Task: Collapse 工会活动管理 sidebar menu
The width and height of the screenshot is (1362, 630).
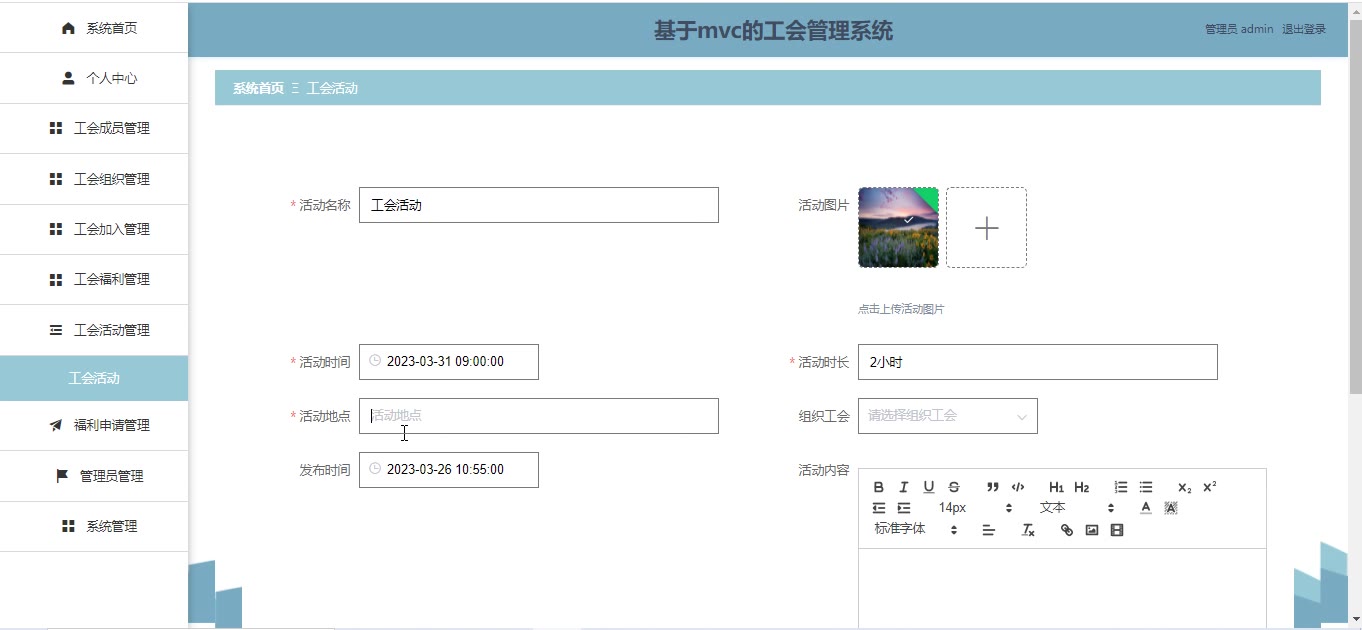Action: pos(94,330)
